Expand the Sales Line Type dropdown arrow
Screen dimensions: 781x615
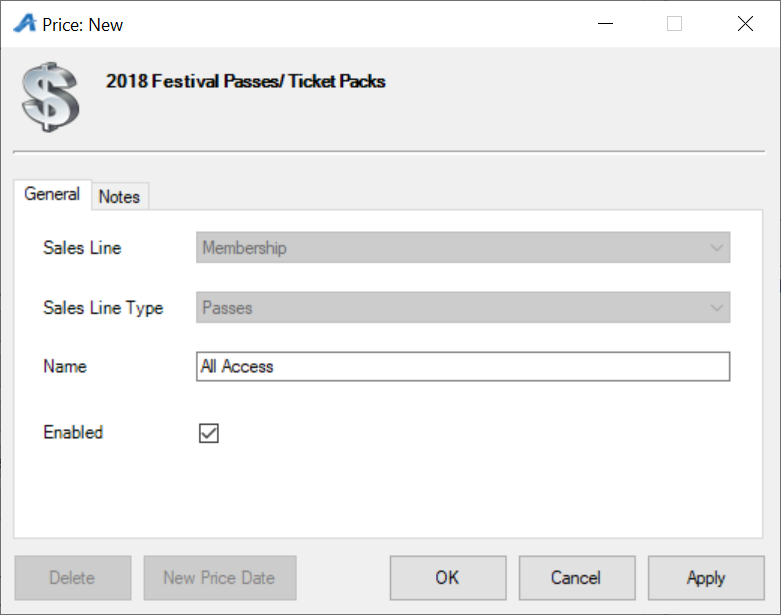(717, 307)
